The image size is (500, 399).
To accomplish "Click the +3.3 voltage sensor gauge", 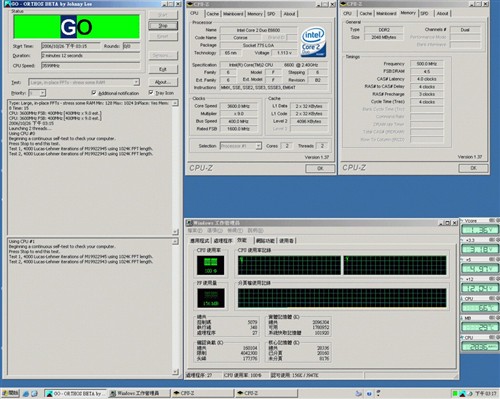I will [479, 249].
